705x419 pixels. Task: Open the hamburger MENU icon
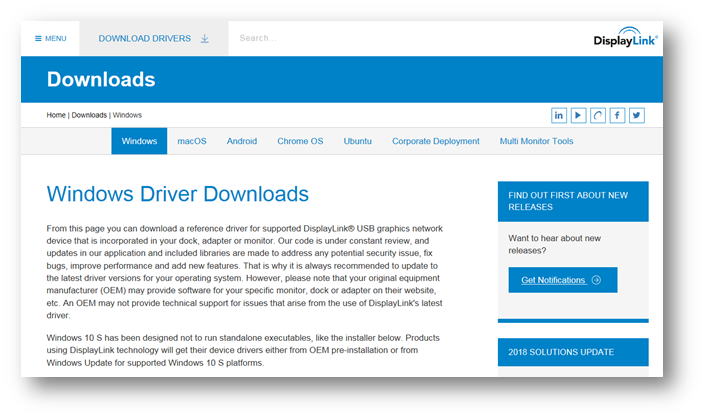tap(38, 39)
